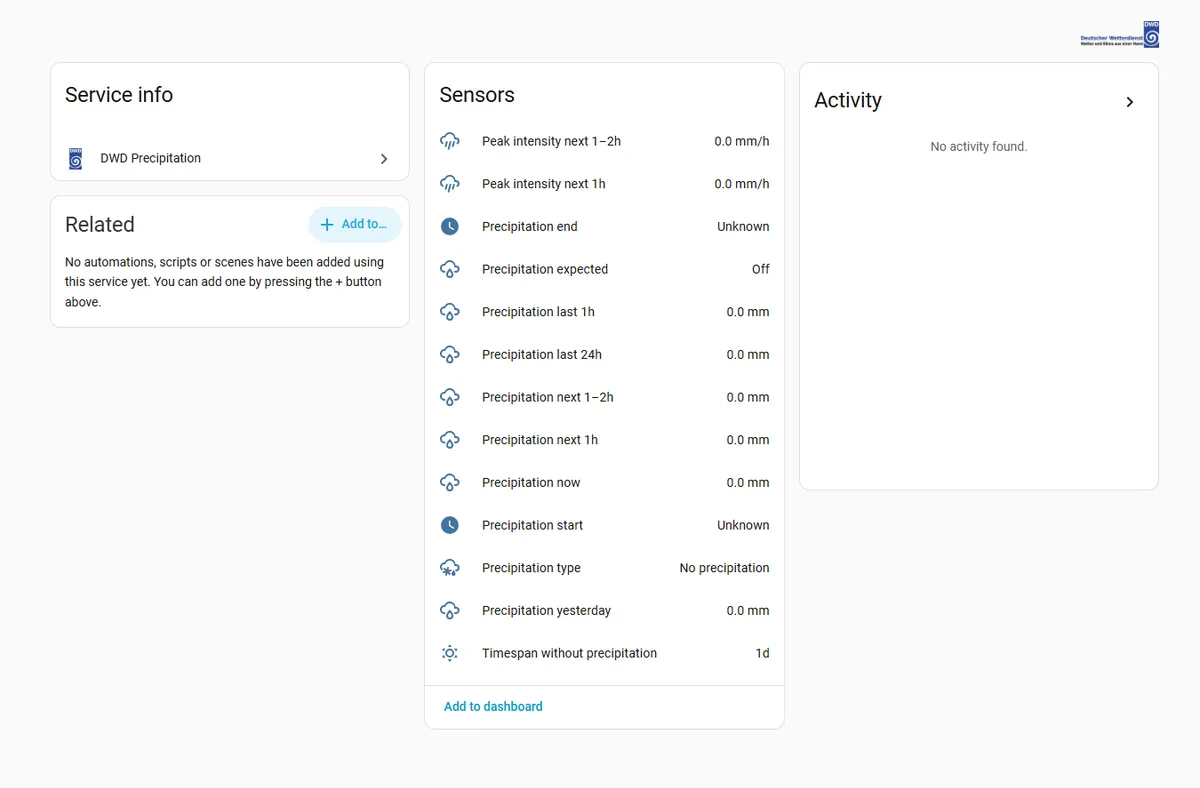Click the cloud icon beside Precipitation last 24h
The image size is (1200, 788).
(x=450, y=355)
